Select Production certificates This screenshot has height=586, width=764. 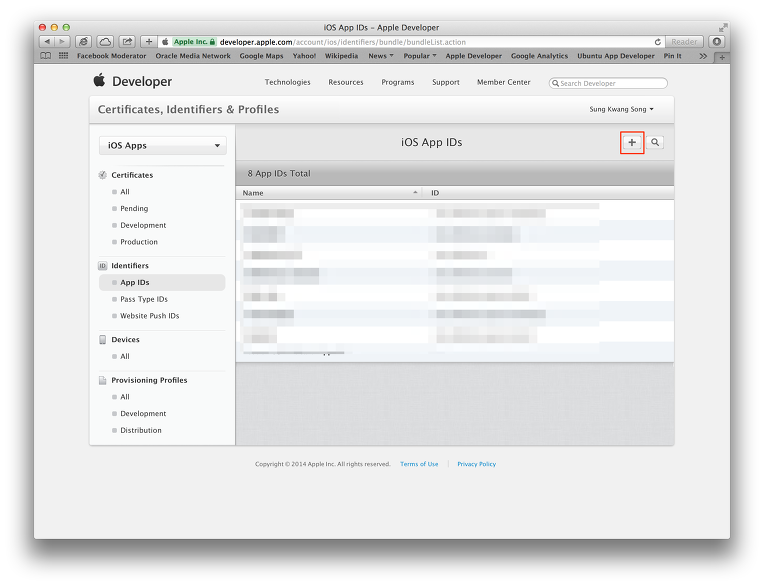tap(139, 242)
